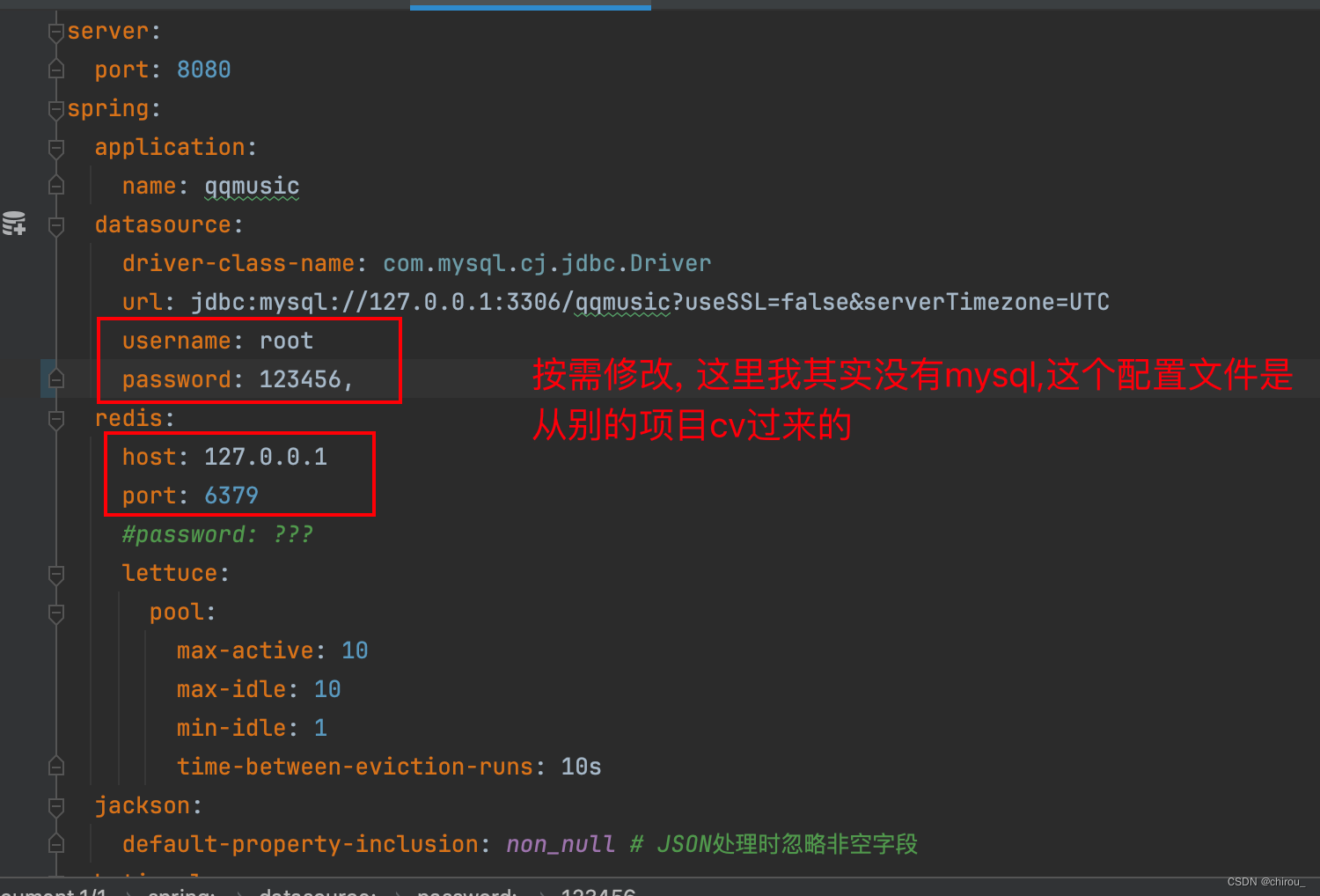
Task: Click the database datasource gutter icon
Action: pos(14,224)
